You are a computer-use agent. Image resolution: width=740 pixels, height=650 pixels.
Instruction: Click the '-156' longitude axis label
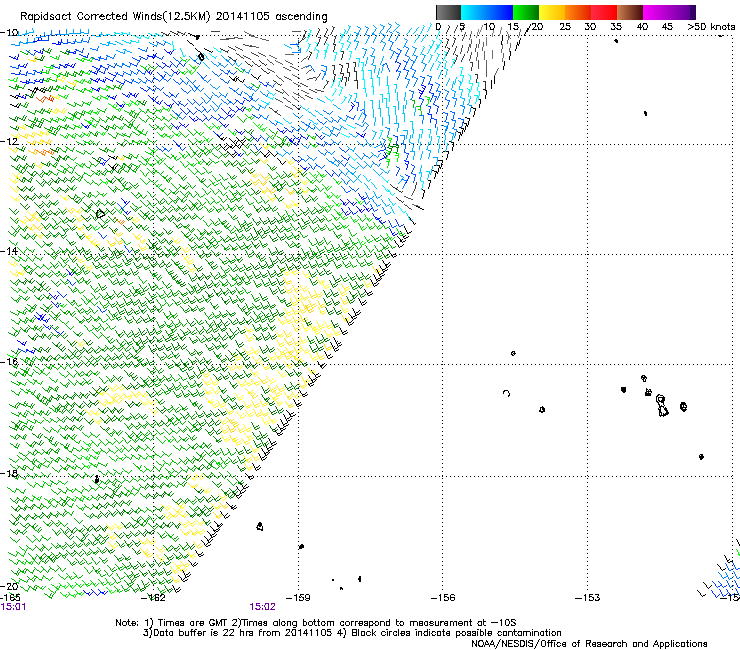(x=443, y=598)
